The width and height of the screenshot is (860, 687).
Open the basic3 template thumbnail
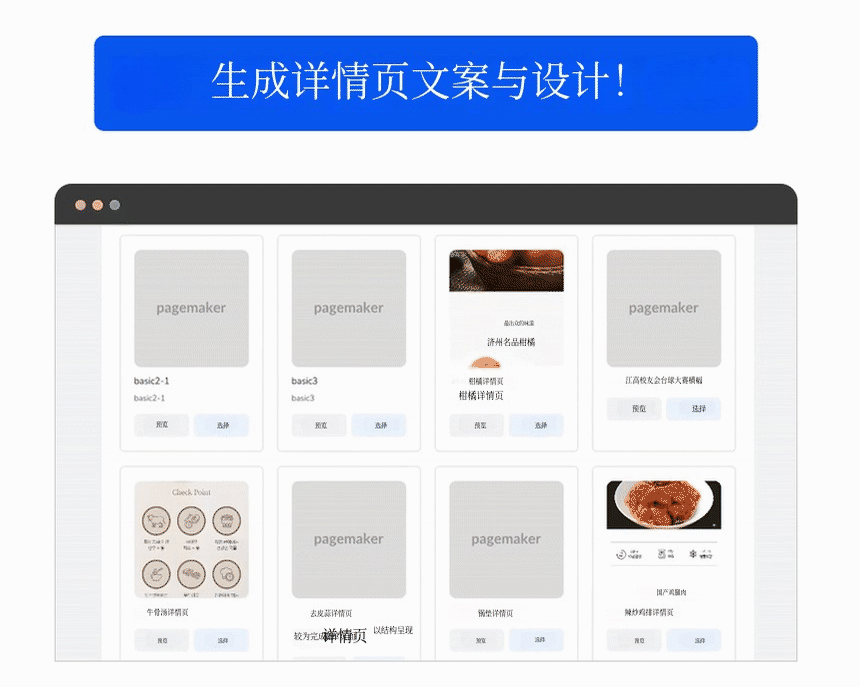click(x=348, y=308)
